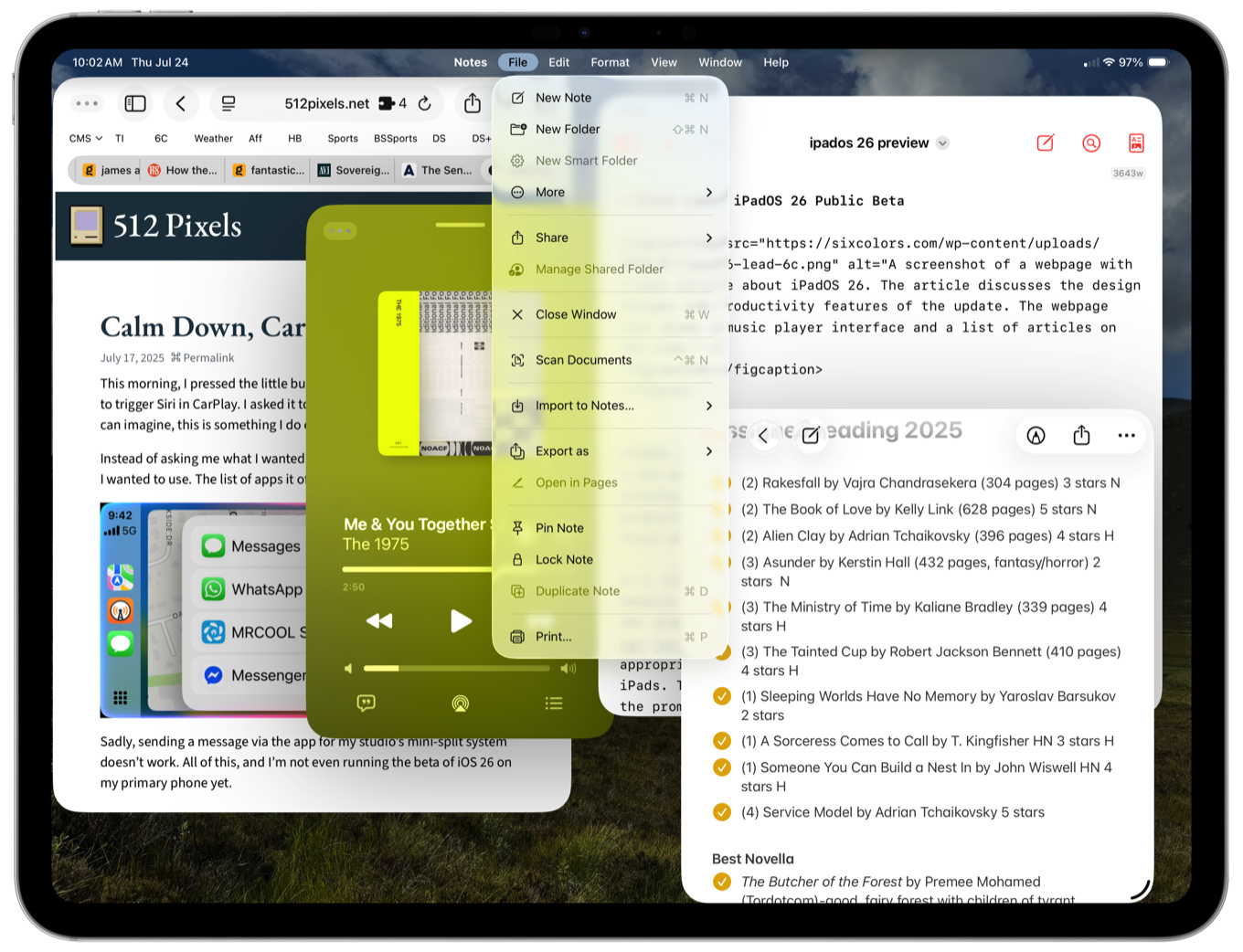Toggle the checkmark beside The Butcher of the Forest
Image resolution: width=1243 pixels, height=952 pixels.
point(721,881)
